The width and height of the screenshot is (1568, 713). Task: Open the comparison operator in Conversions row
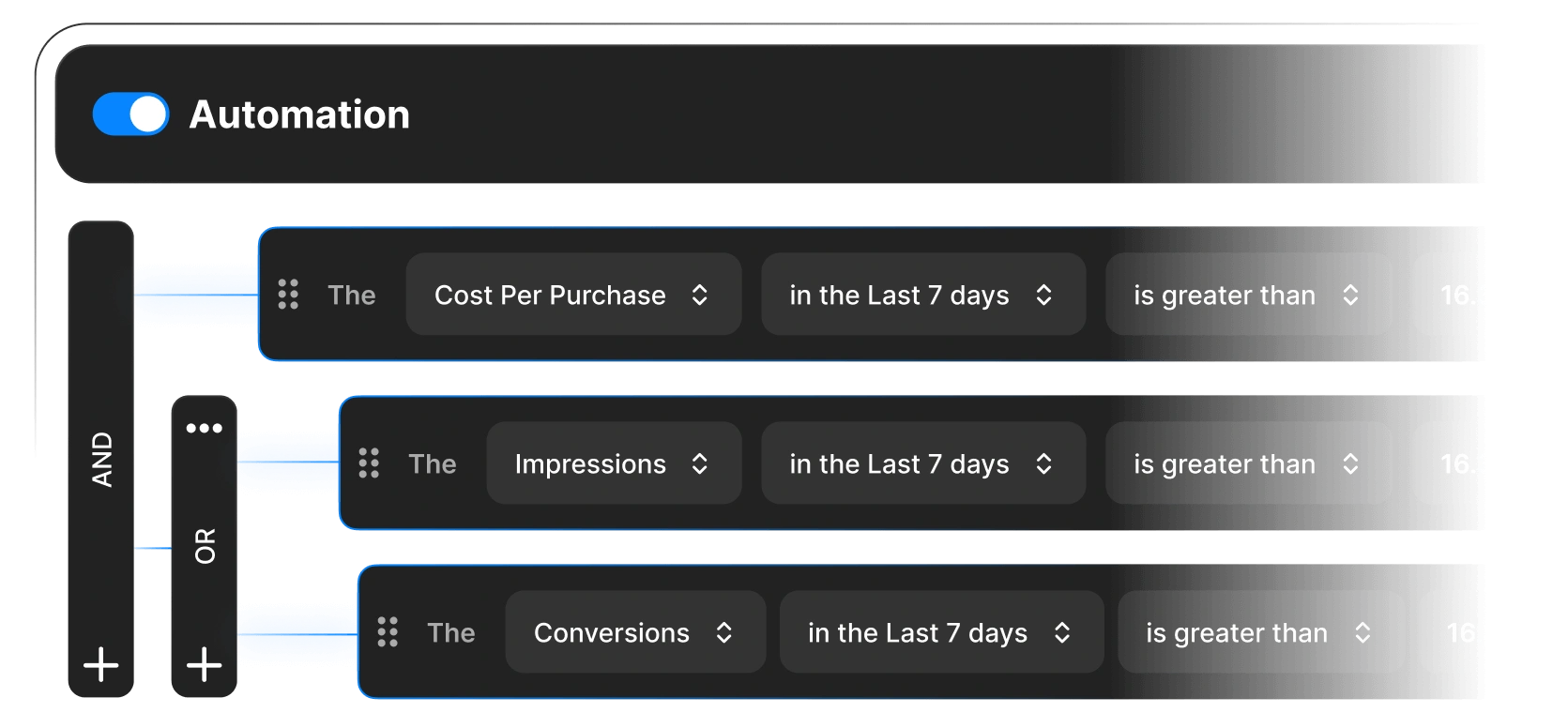[1259, 632]
